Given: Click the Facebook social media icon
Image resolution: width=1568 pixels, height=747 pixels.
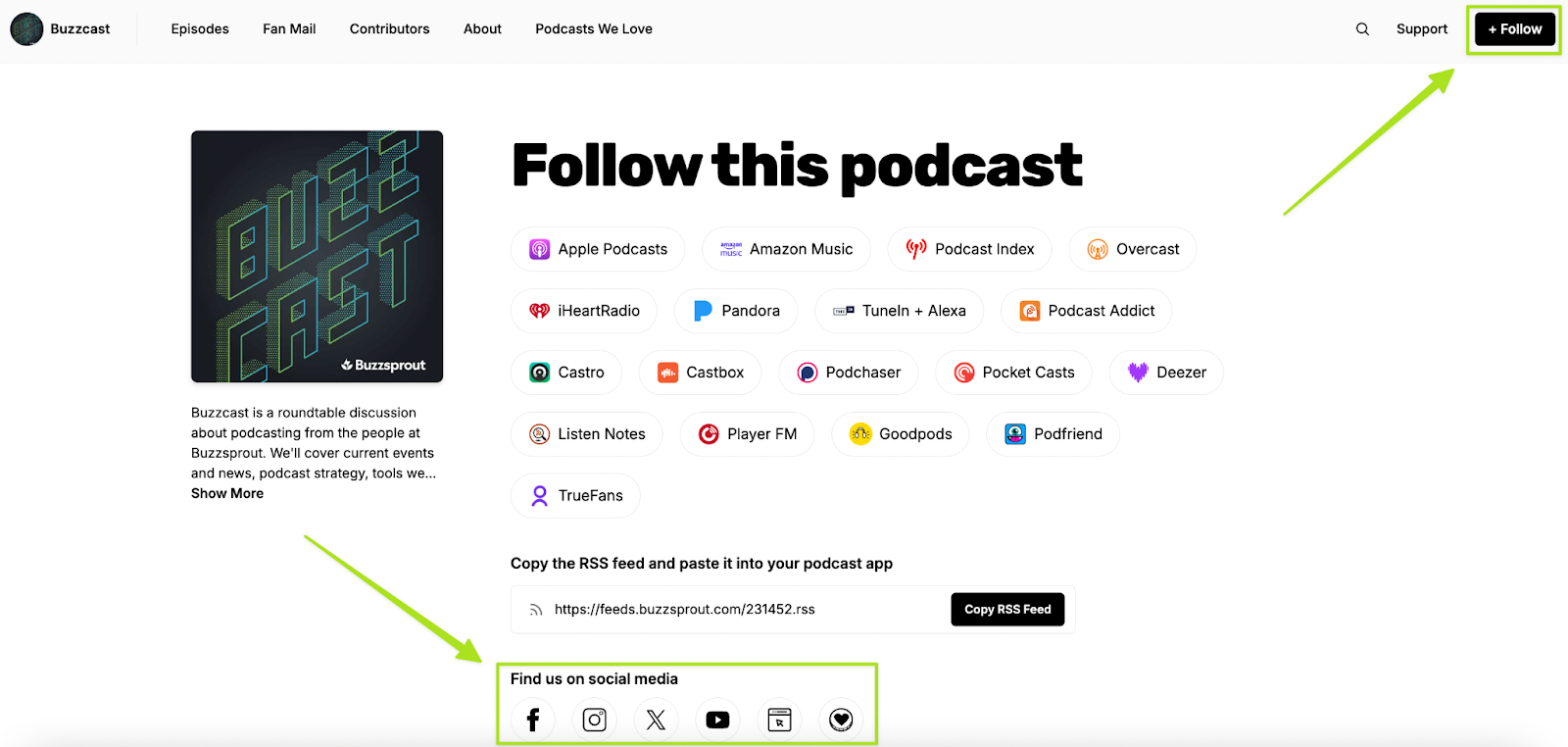Looking at the screenshot, I should tap(533, 720).
